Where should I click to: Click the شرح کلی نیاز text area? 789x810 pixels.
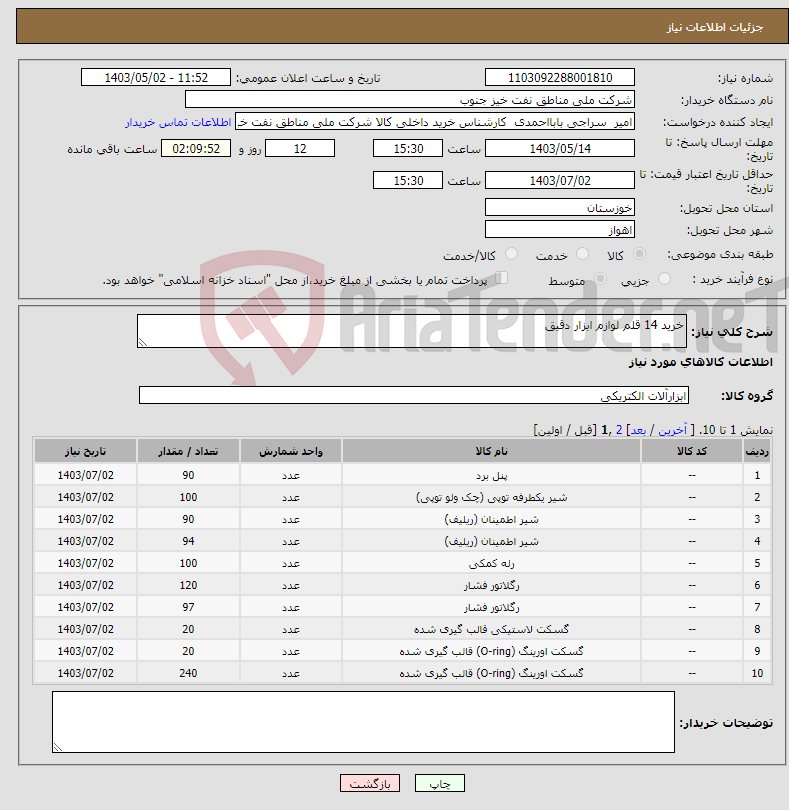(x=412, y=331)
